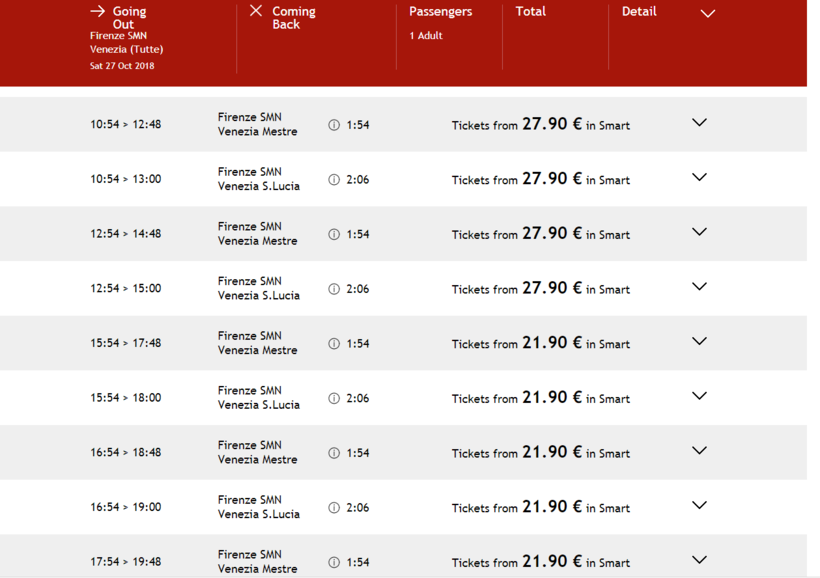Expand the 12:54 > 15:00 train details
This screenshot has width=820, height=578.
pyautogui.click(x=699, y=287)
